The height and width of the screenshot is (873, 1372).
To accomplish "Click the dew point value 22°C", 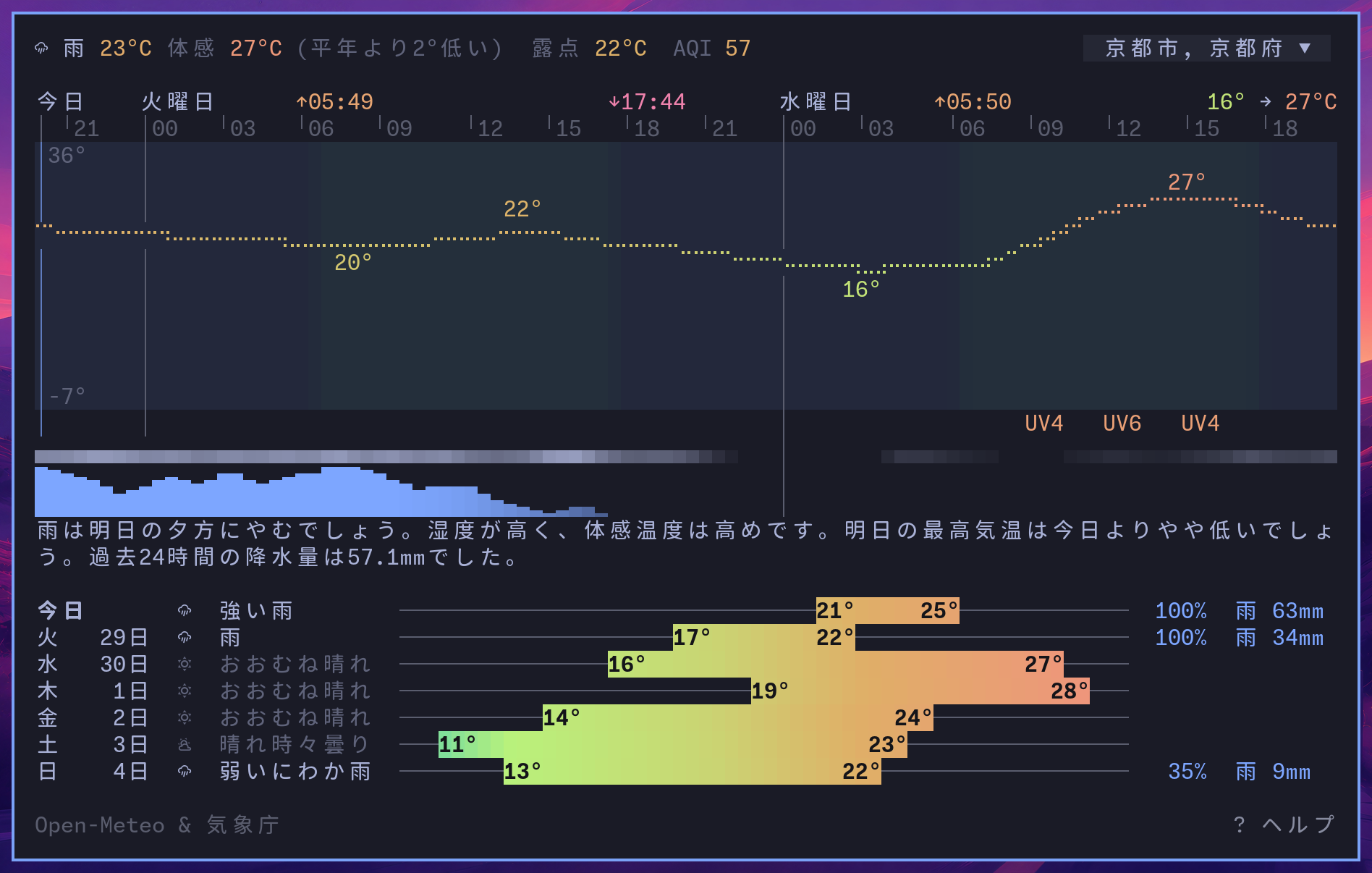I will click(x=621, y=48).
